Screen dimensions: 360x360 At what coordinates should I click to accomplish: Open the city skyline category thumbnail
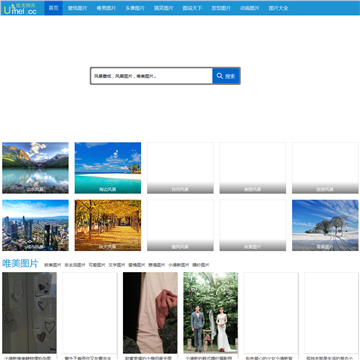[x=35, y=225]
